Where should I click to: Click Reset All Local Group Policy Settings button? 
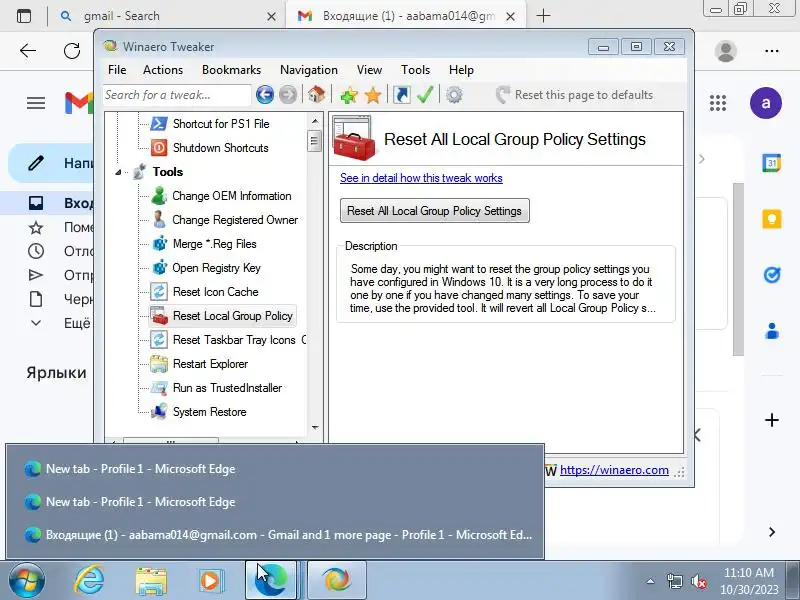point(435,211)
